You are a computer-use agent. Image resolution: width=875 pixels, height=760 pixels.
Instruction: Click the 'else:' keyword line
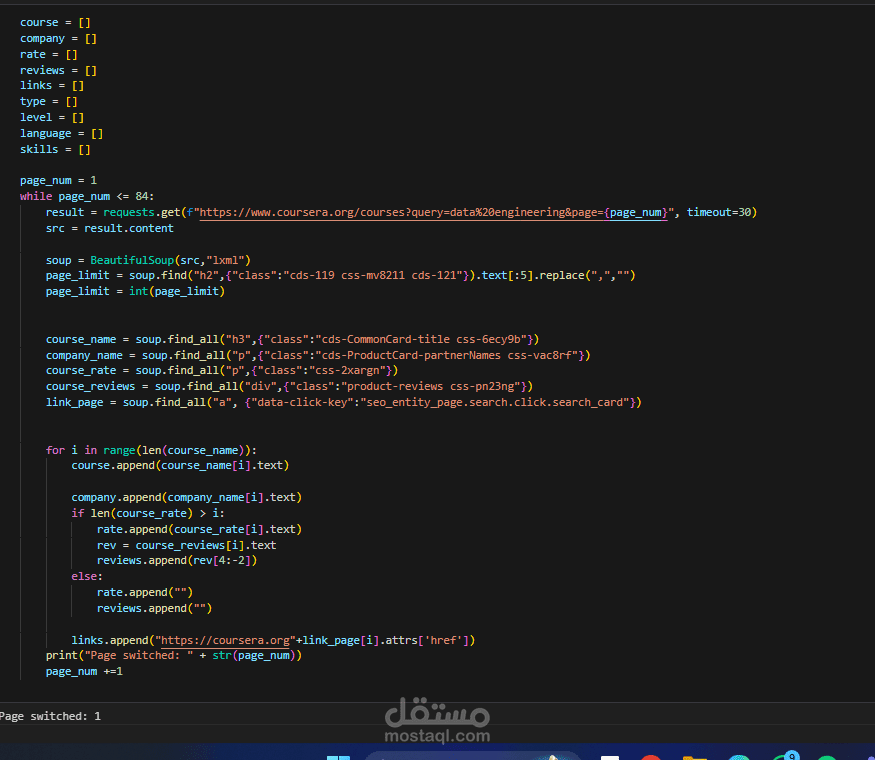[x=87, y=576]
